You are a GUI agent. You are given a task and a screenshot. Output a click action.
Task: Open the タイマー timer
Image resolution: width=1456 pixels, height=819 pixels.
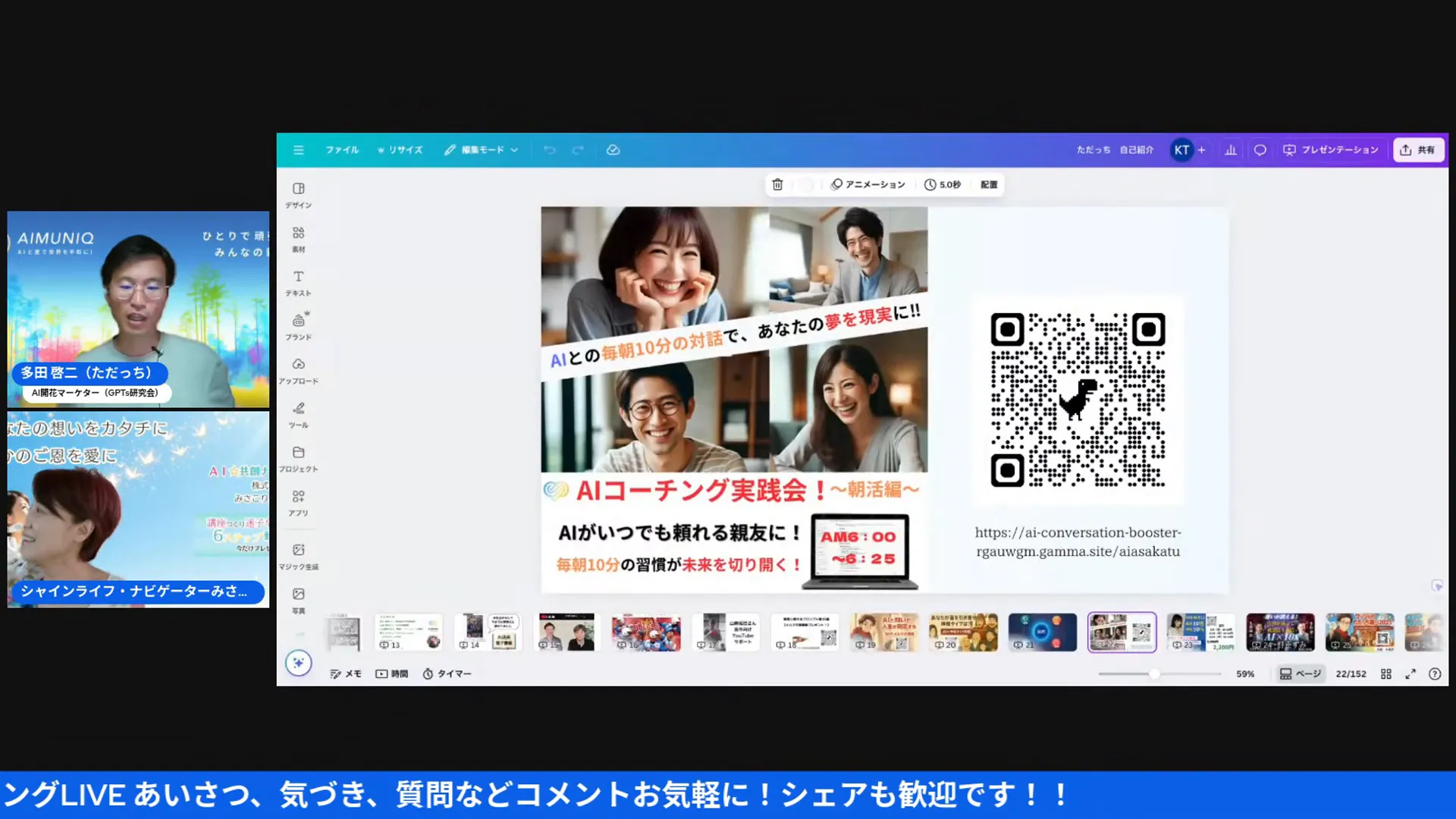[x=447, y=673]
